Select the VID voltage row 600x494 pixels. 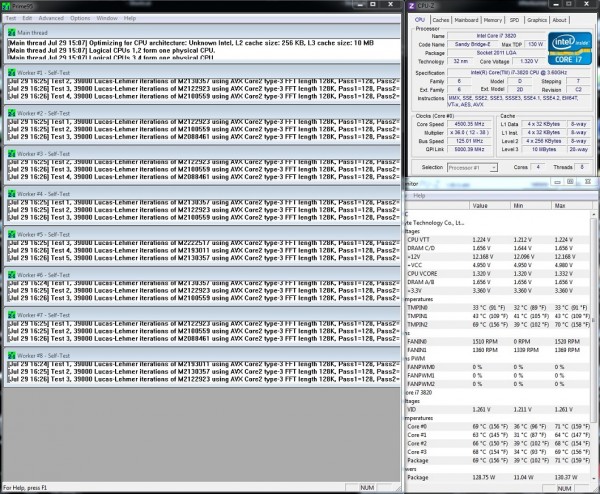[497, 409]
